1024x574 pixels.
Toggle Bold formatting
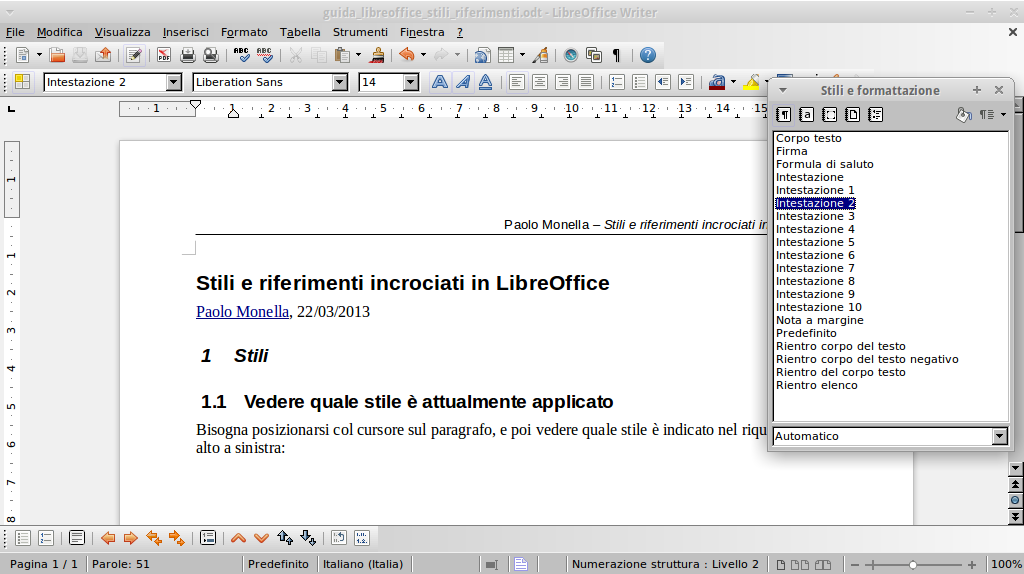[440, 82]
